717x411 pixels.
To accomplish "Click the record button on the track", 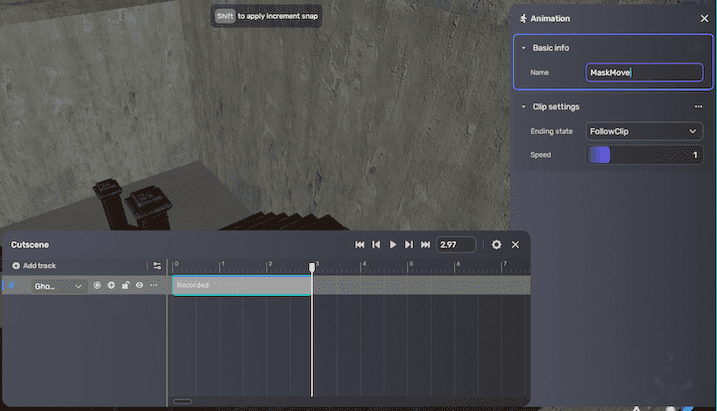I will pos(97,286).
